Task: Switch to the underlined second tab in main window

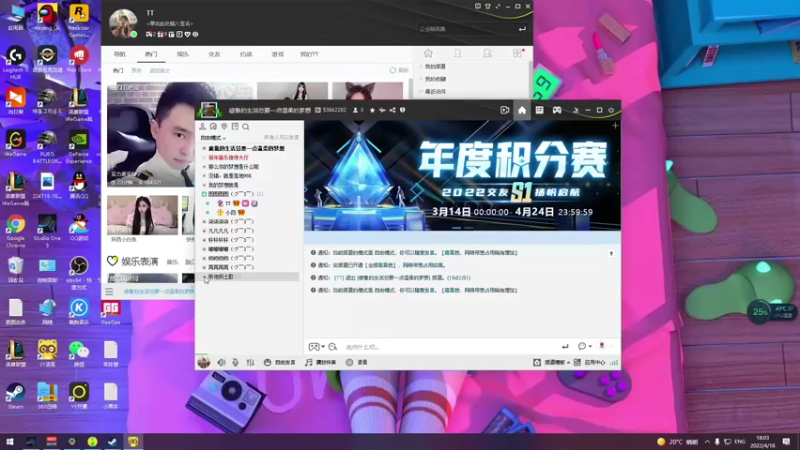Action: click(x=151, y=54)
